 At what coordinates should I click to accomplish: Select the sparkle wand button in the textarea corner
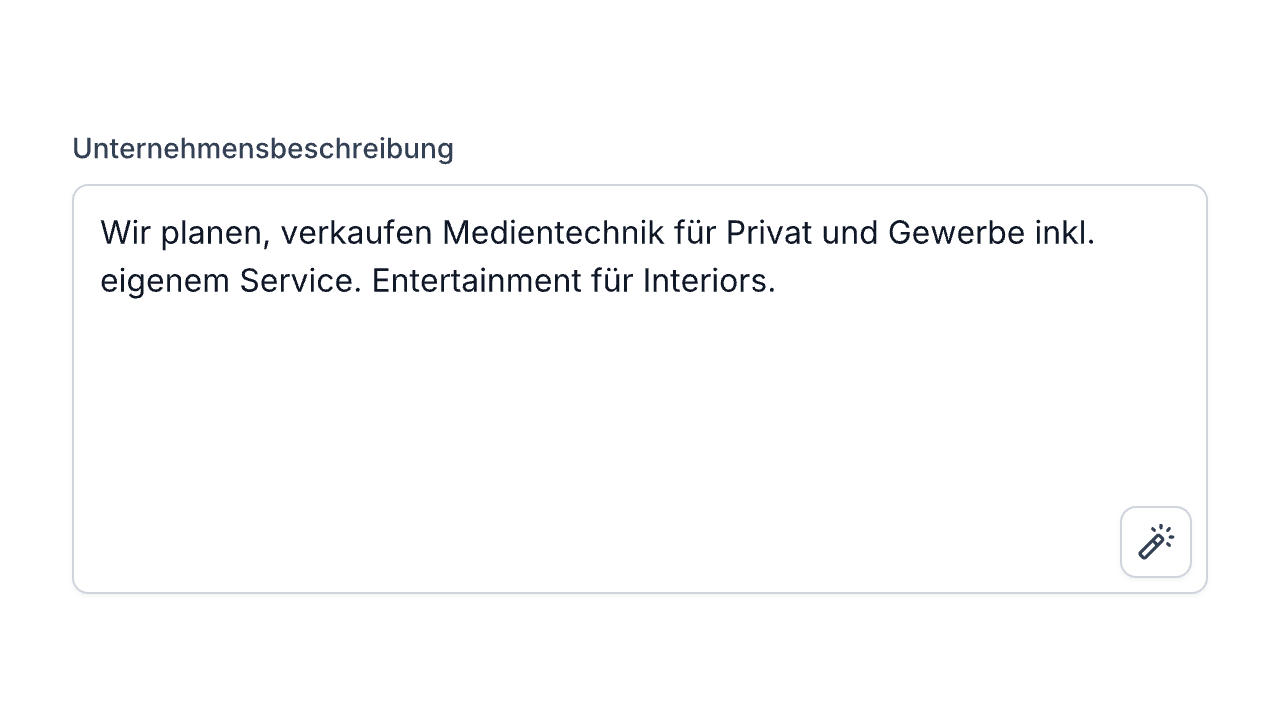pos(1155,542)
